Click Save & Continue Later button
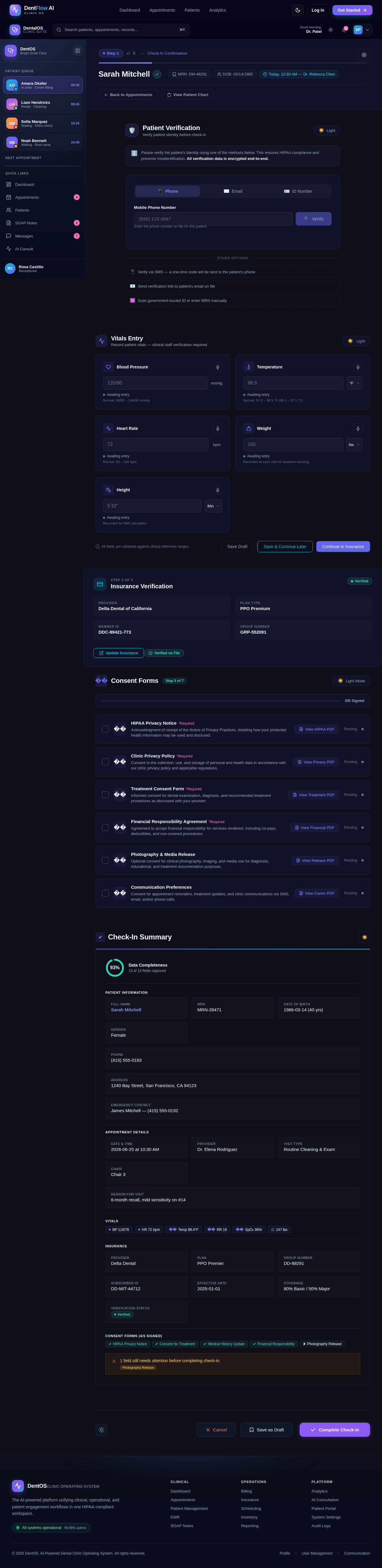Viewport: 382px width, 1568px height. pyautogui.click(x=285, y=547)
